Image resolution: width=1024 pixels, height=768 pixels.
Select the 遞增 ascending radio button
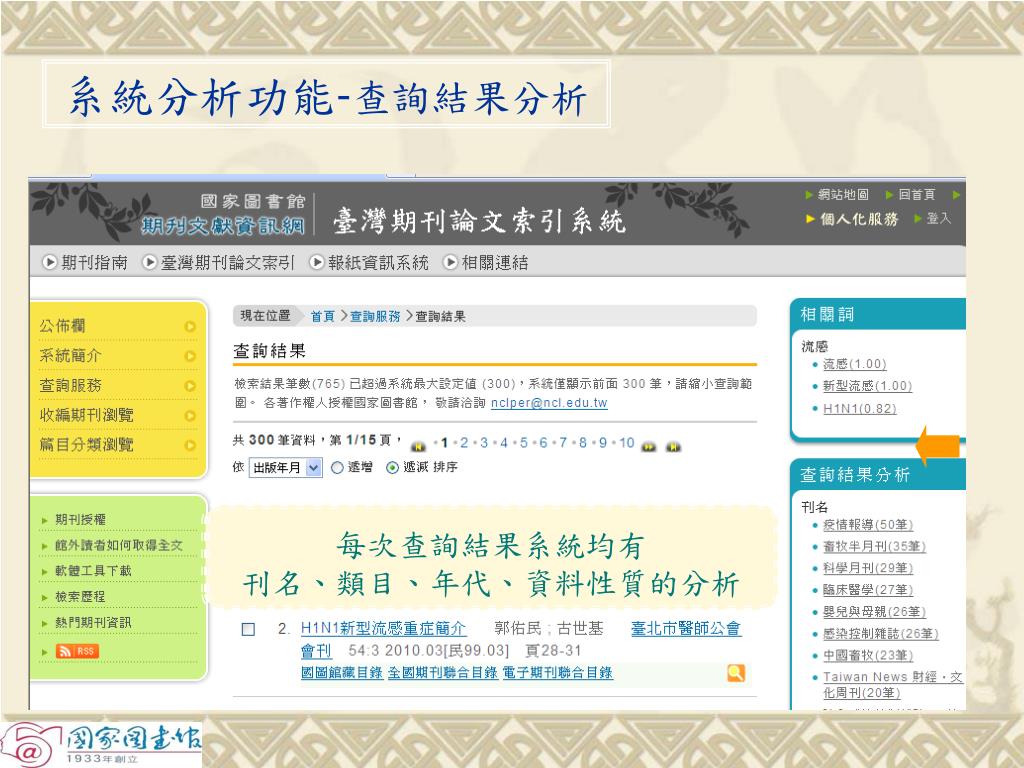[337, 468]
